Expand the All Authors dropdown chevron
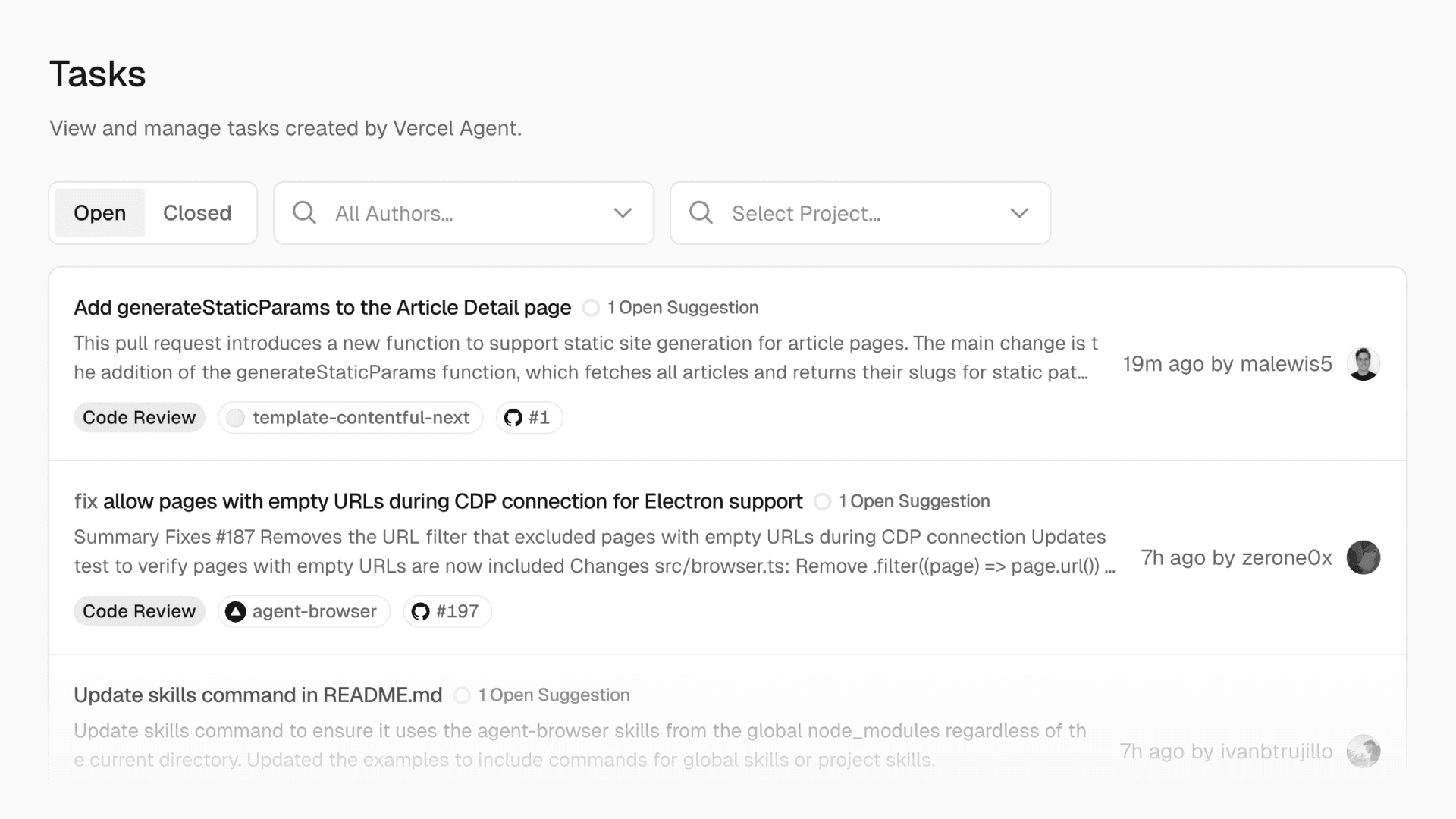Screen dimensions: 1456x819 [x=622, y=213]
